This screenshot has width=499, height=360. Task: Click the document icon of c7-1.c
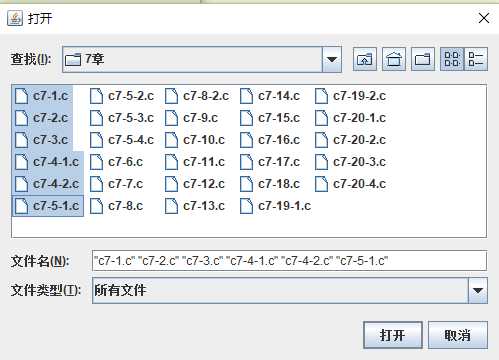tap(22, 96)
